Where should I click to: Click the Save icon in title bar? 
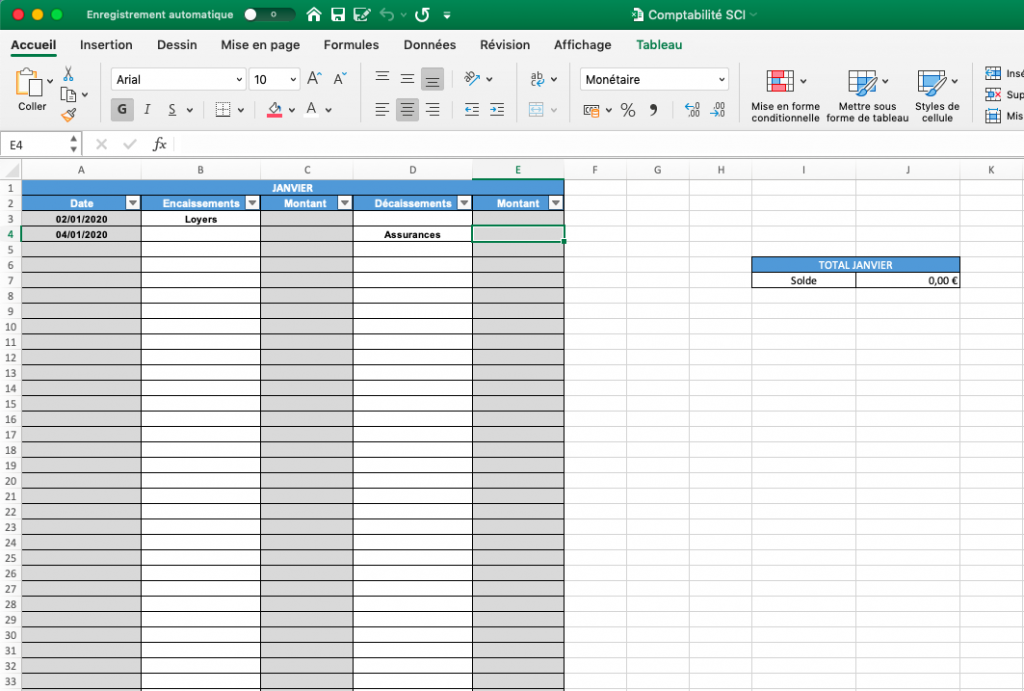coord(337,15)
